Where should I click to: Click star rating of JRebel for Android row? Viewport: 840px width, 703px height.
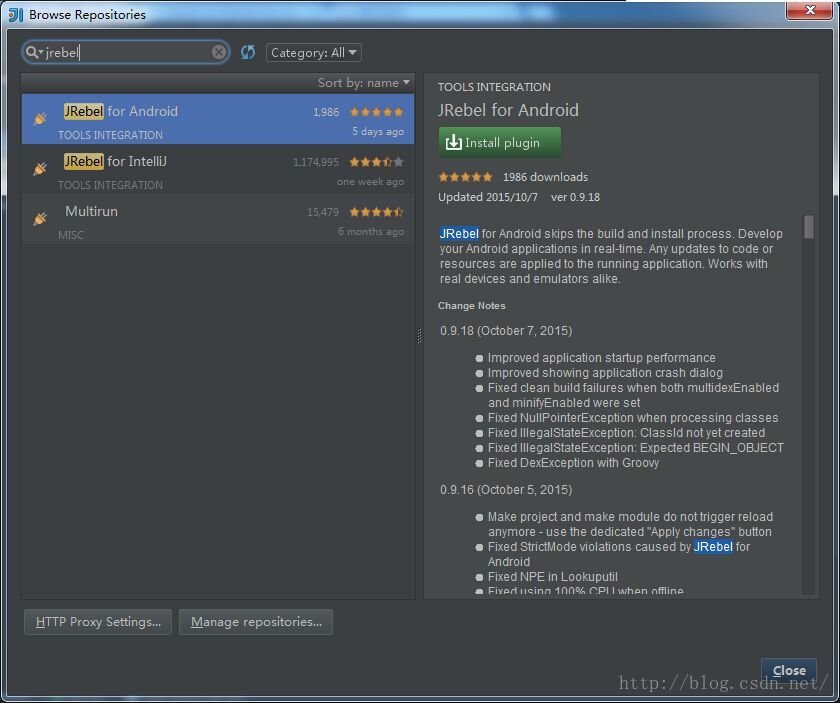[x=376, y=112]
